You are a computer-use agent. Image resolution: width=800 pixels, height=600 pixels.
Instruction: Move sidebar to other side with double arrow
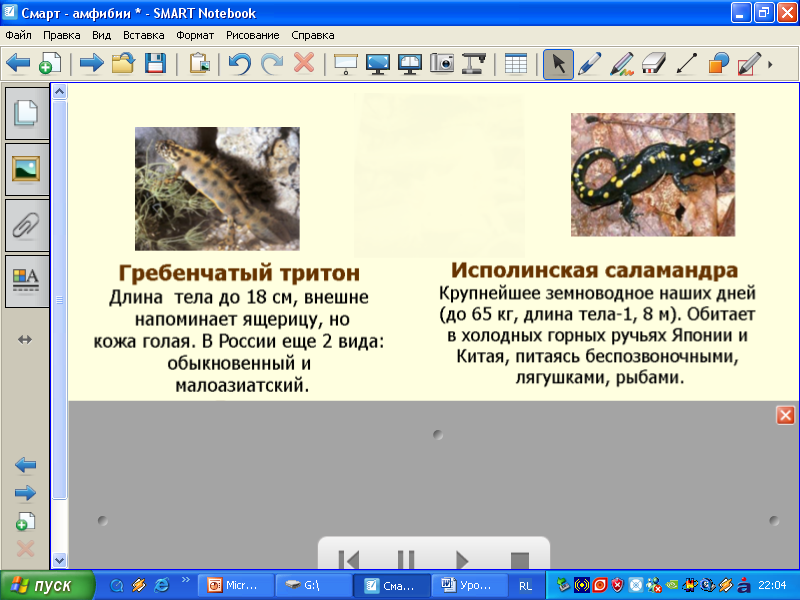(x=25, y=339)
